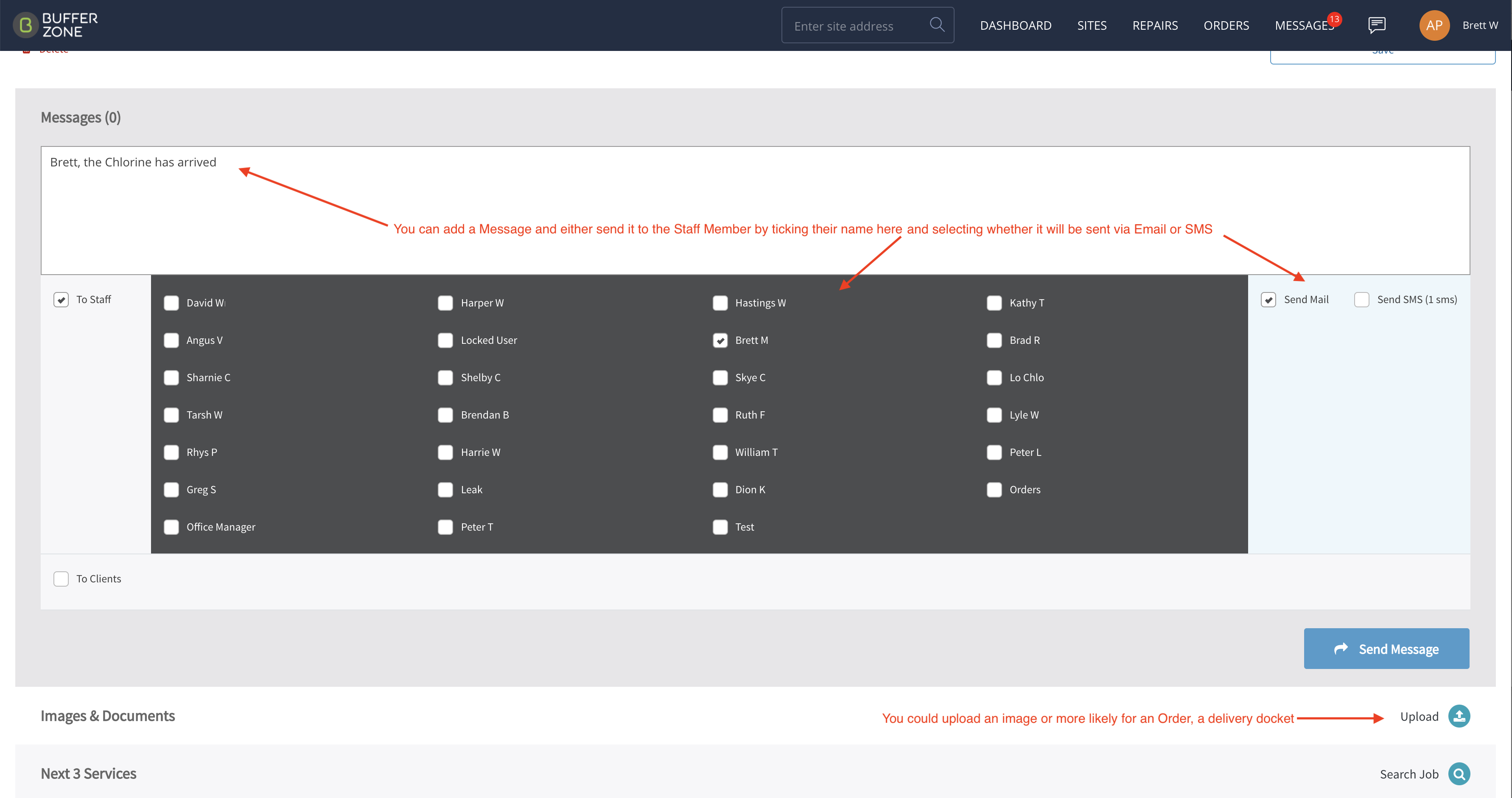Click the Upload cloud icon

tap(1459, 716)
